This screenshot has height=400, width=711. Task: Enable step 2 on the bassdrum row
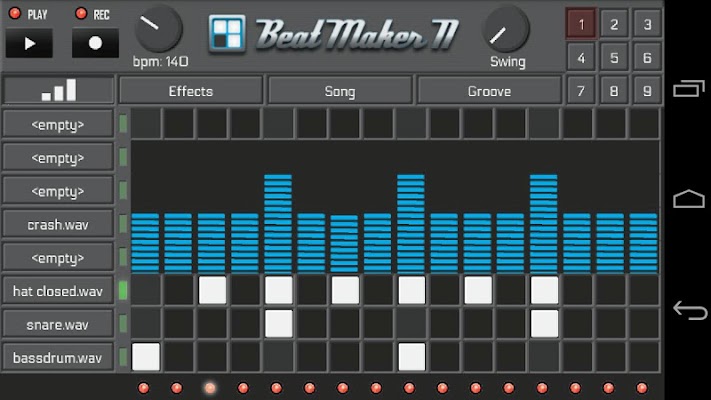pyautogui.click(x=179, y=357)
